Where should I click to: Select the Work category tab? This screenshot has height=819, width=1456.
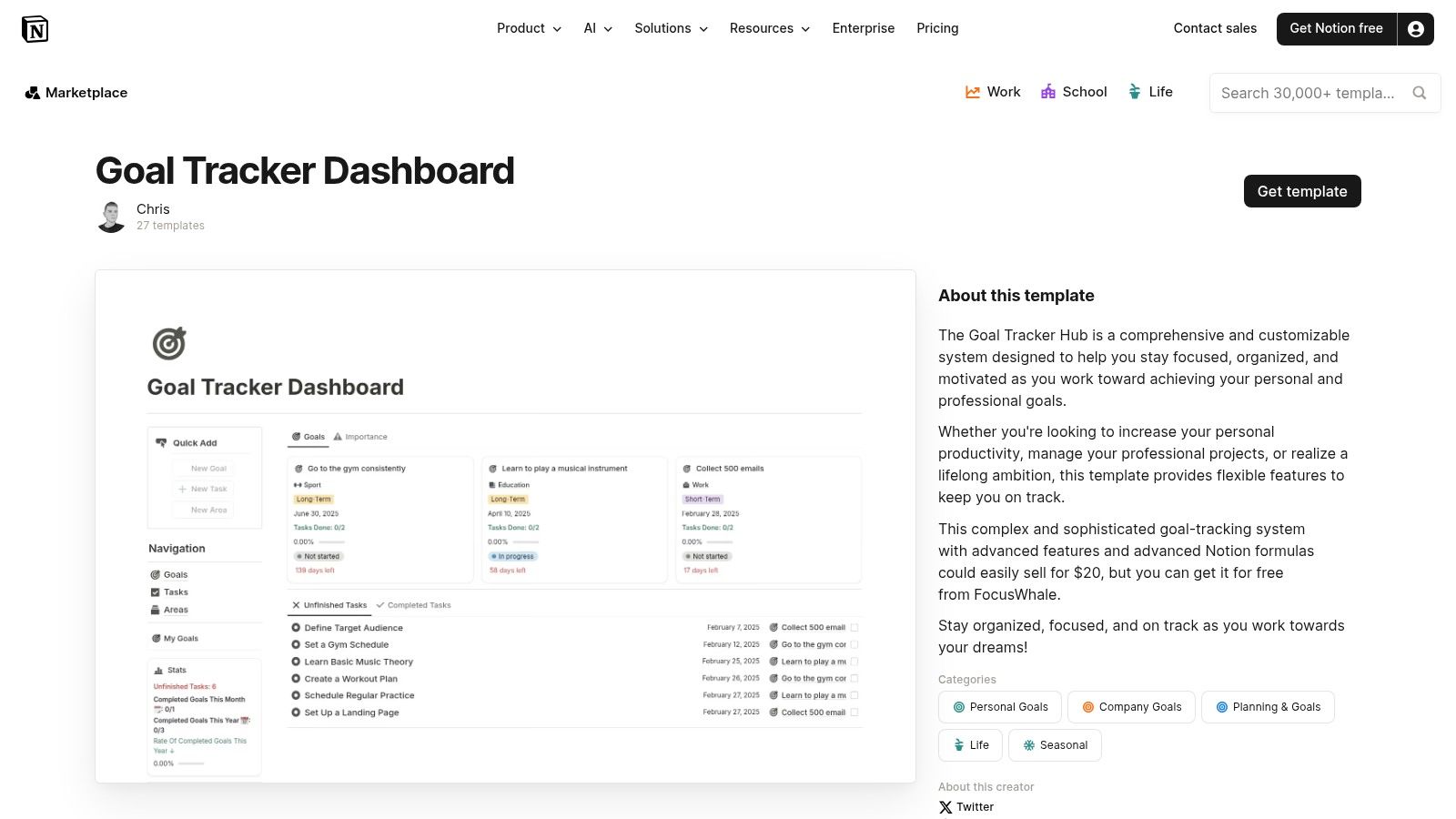[x=993, y=92]
